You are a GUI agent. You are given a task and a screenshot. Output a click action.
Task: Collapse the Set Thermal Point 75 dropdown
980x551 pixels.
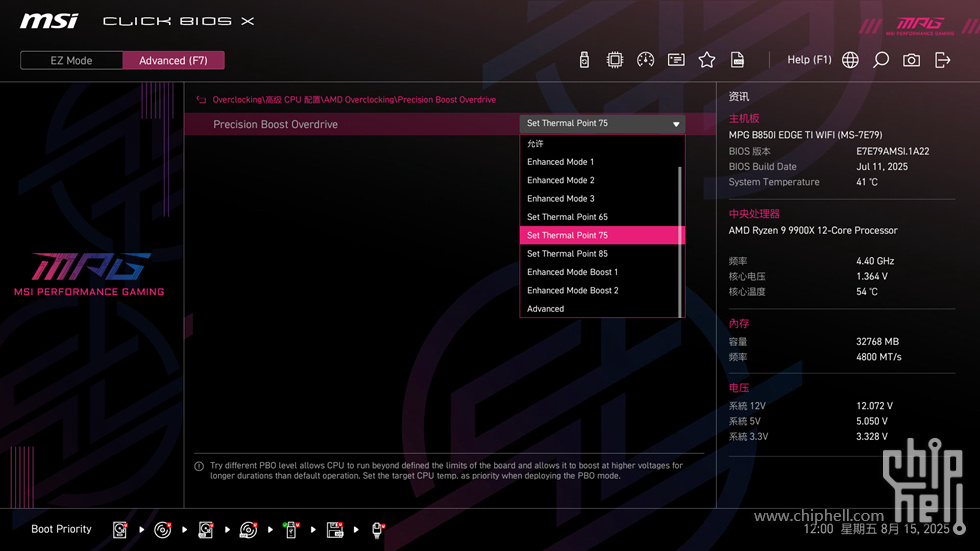pos(602,124)
